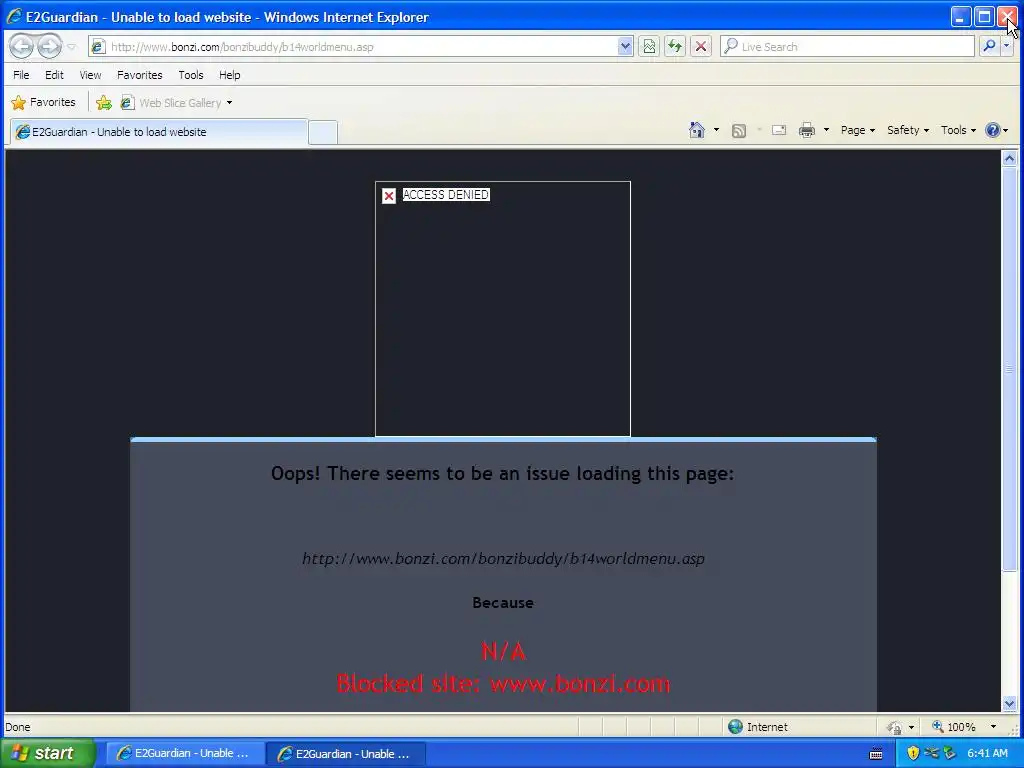Expand the Print options dropdown arrow
This screenshot has height=768, width=1024.
coord(826,130)
